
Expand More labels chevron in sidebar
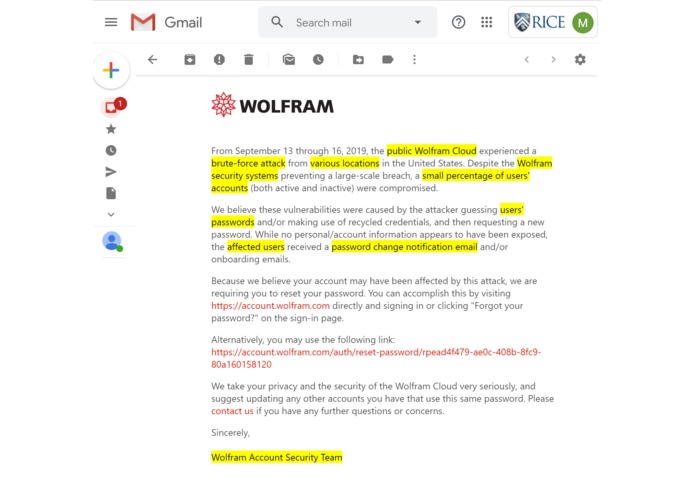[111, 214]
